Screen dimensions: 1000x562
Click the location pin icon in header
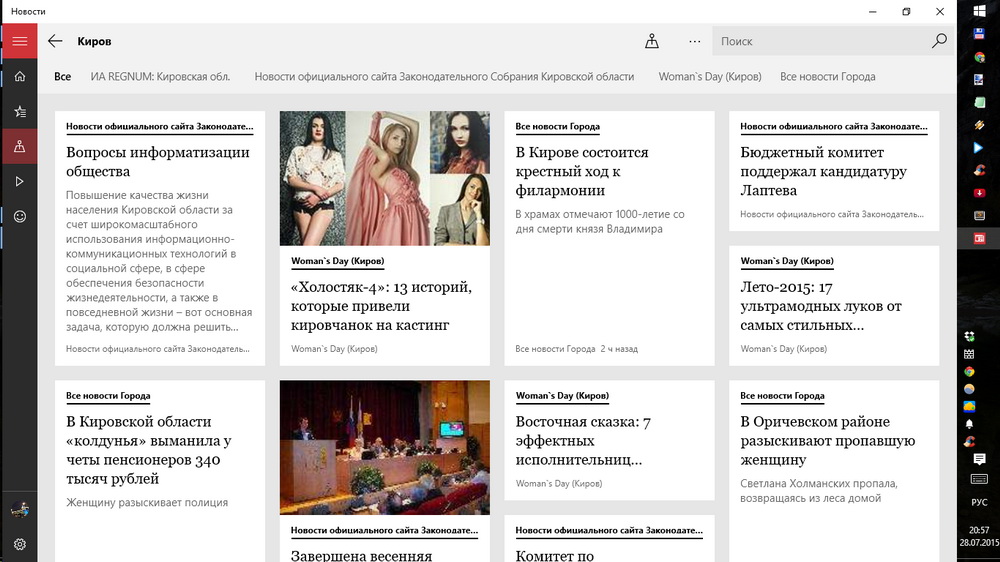click(x=652, y=41)
